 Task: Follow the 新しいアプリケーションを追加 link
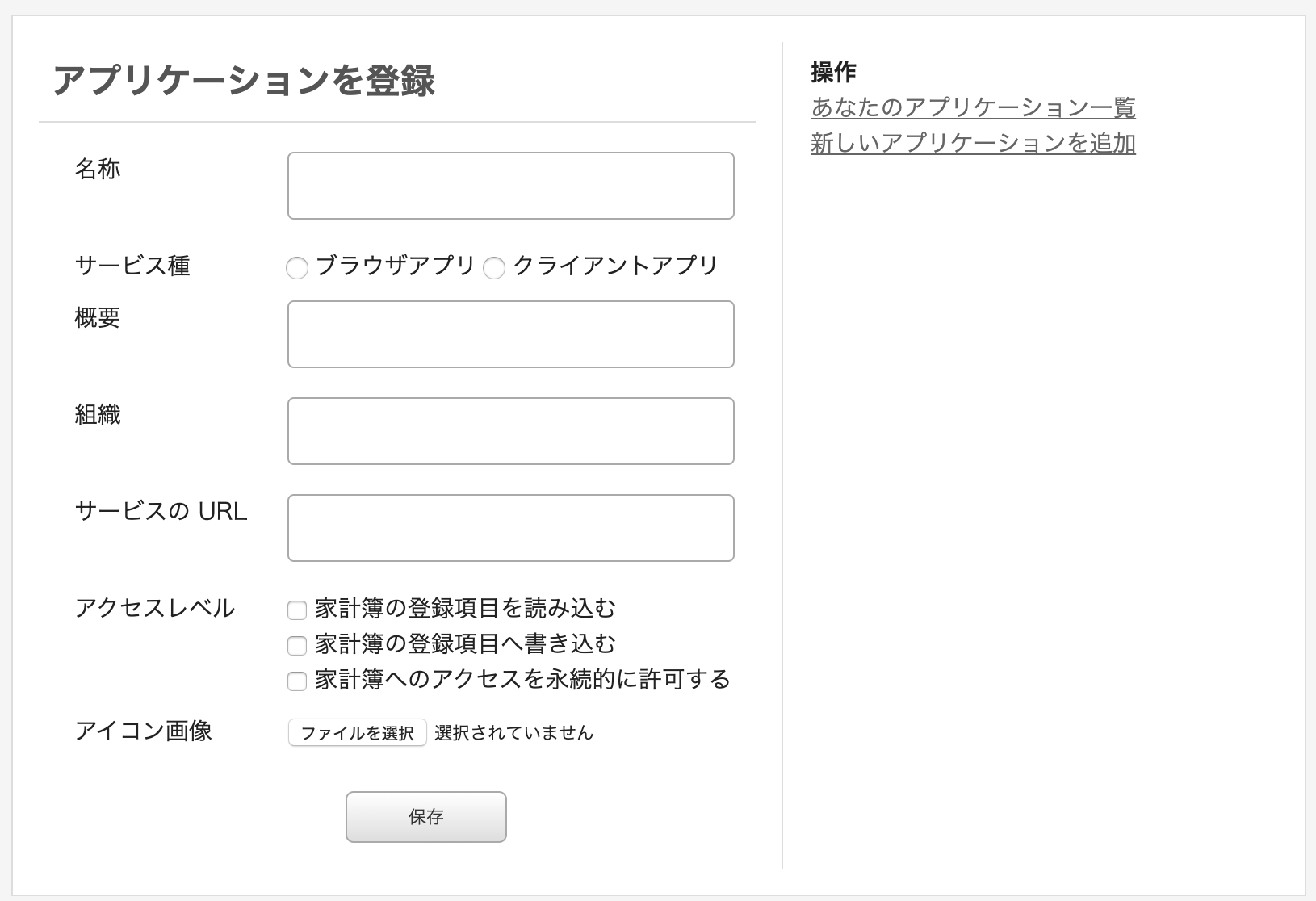pyautogui.click(x=973, y=143)
